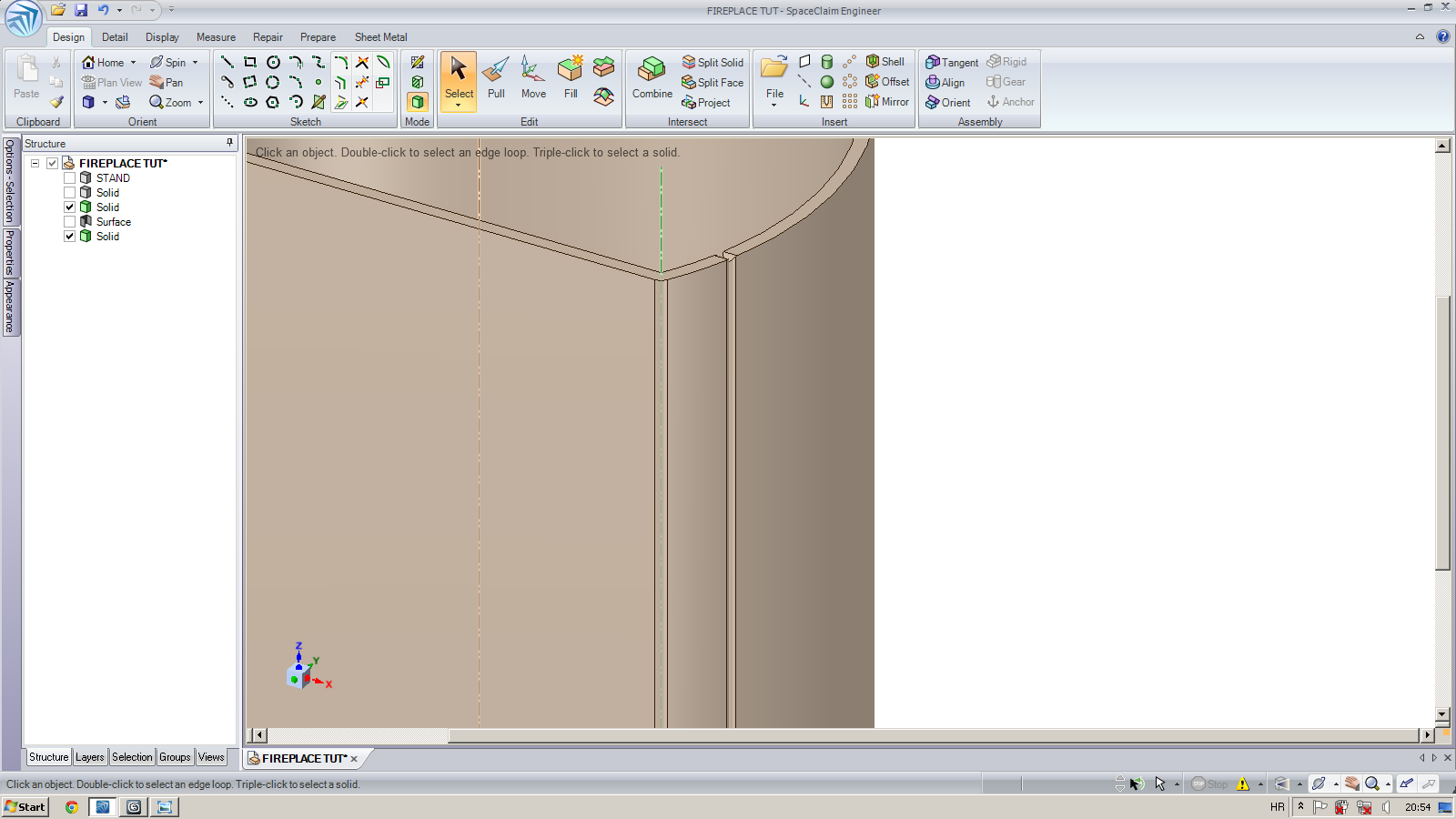Click the vertical scrollbar down arrow
The image size is (1456, 819).
(1442, 714)
